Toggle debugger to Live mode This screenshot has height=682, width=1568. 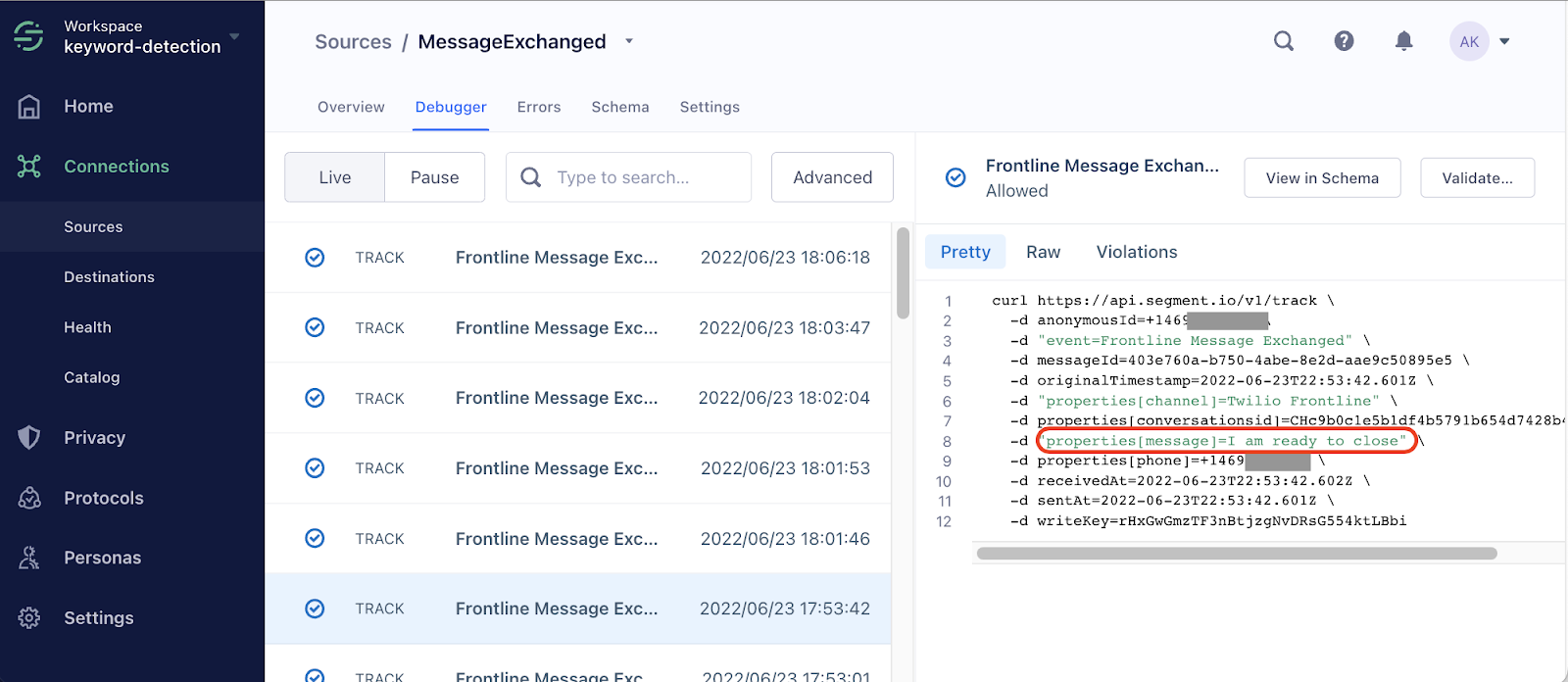click(x=335, y=177)
